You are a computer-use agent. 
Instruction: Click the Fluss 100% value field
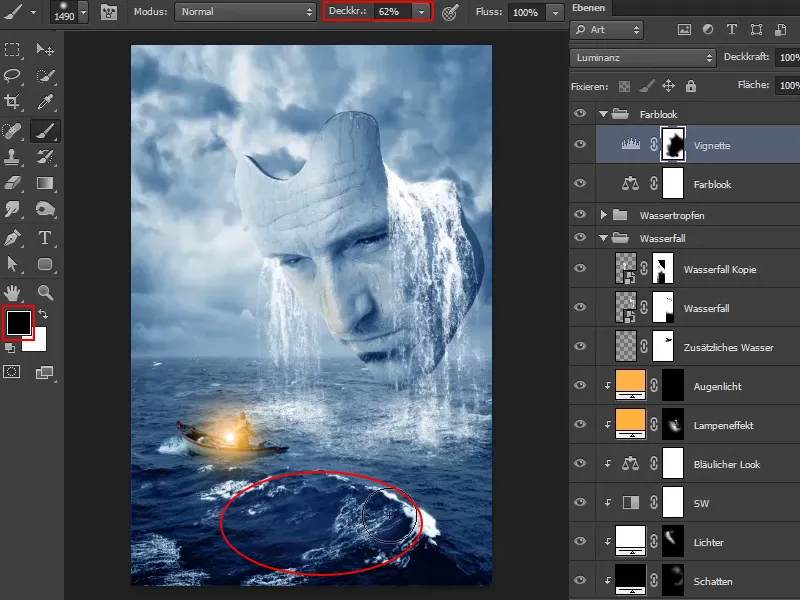pos(527,13)
